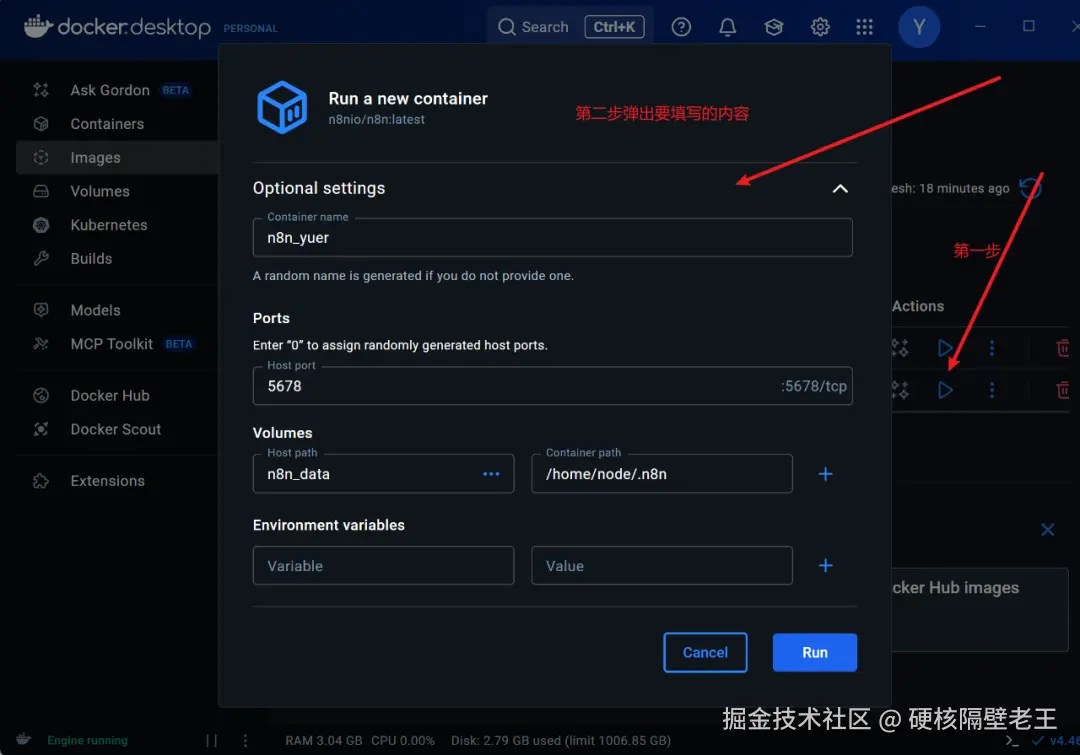Click the Docker Hub sidebar icon

pos(41,395)
